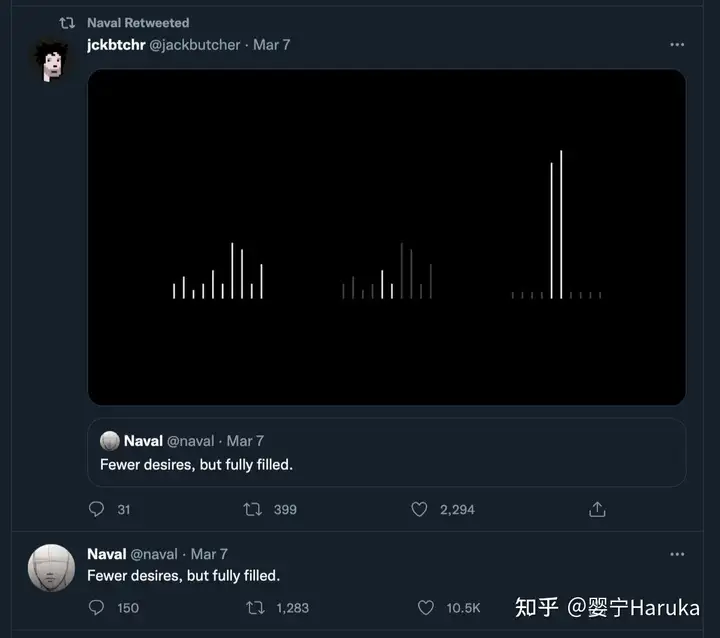Retweet jckbtchr's bar chart tweet

[253, 509]
